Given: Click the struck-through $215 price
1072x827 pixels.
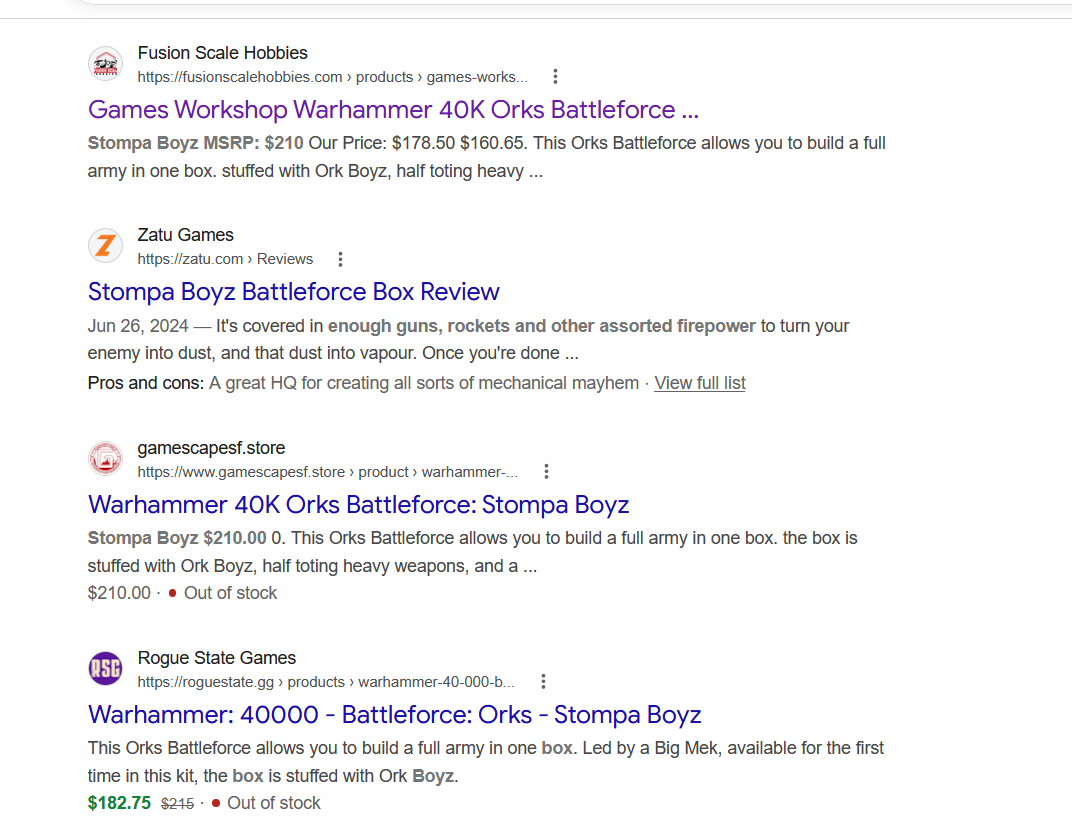Looking at the screenshot, I should (x=178, y=804).
